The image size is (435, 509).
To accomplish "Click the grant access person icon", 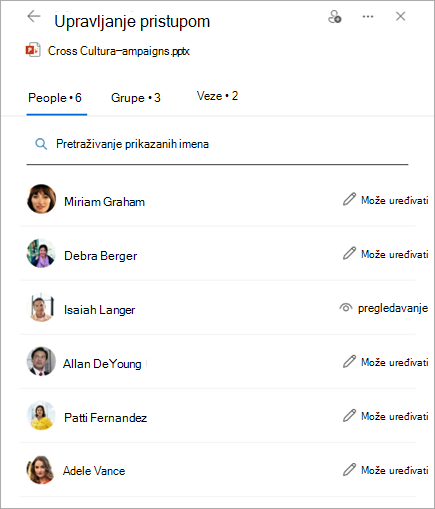I will tap(334, 16).
